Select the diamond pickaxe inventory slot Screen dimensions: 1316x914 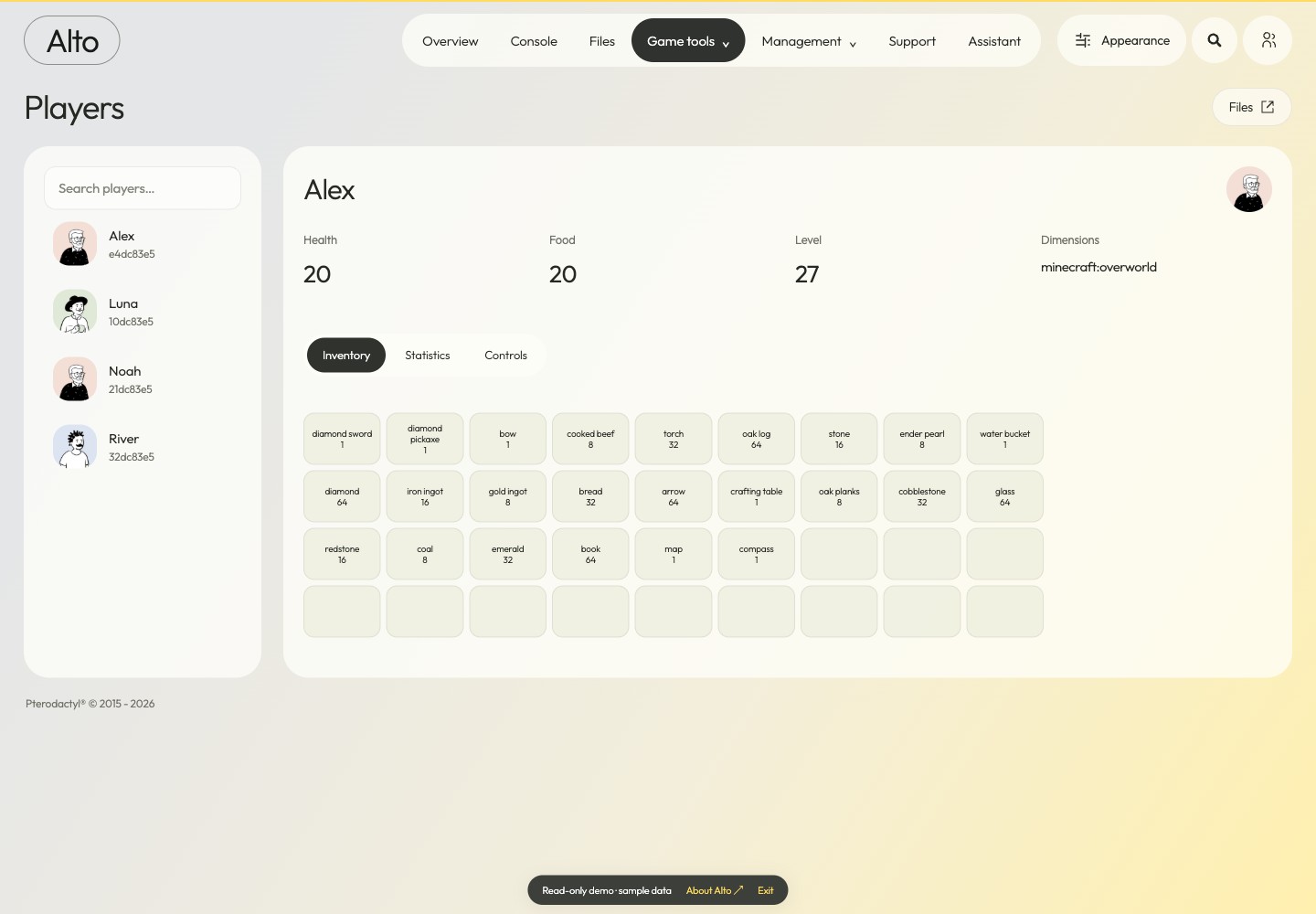(425, 439)
